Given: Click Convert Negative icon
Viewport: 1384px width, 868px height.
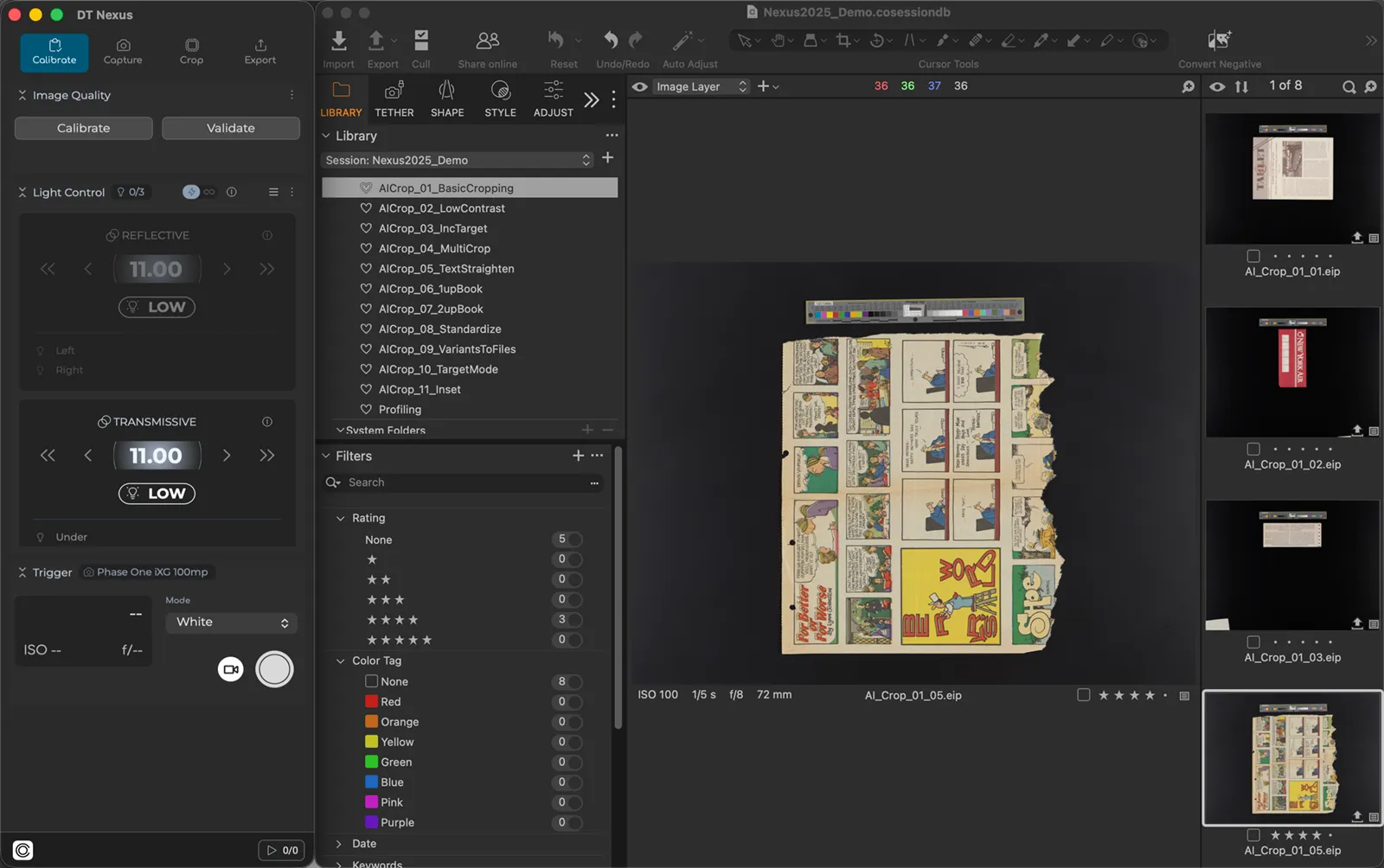Looking at the screenshot, I should pyautogui.click(x=1219, y=41).
